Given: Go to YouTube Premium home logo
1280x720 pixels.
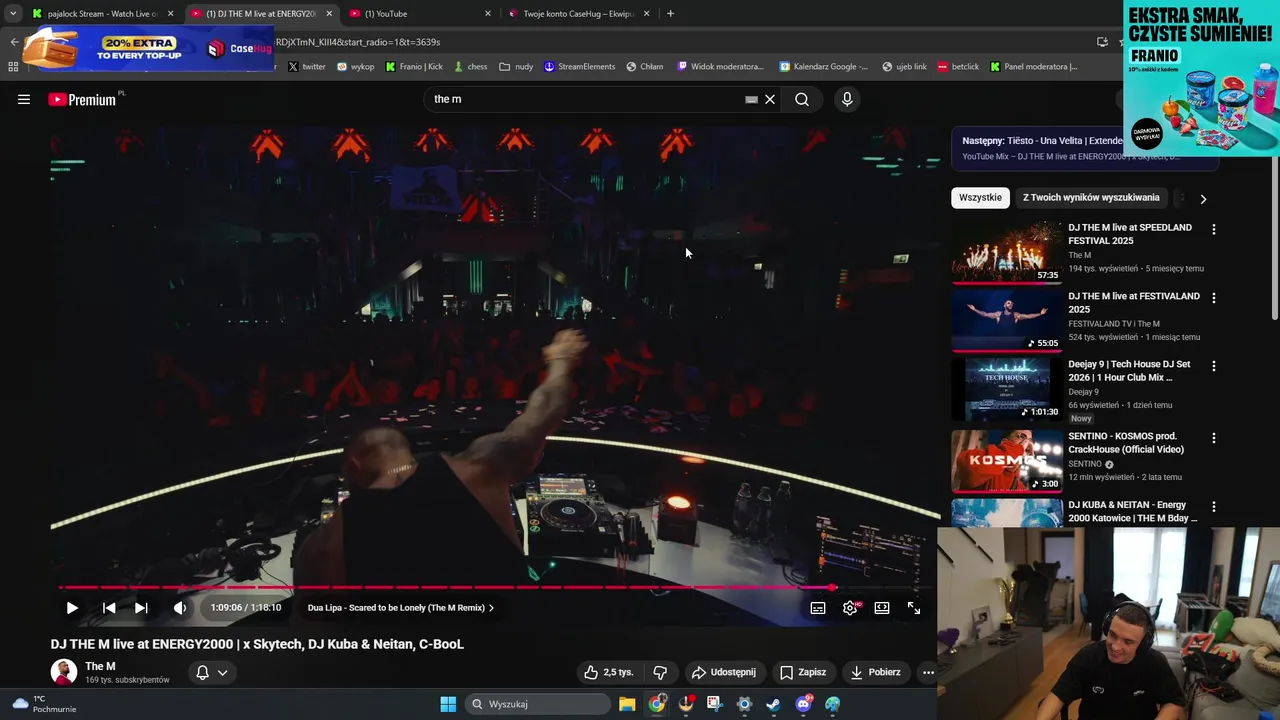Looking at the screenshot, I should pos(82,99).
